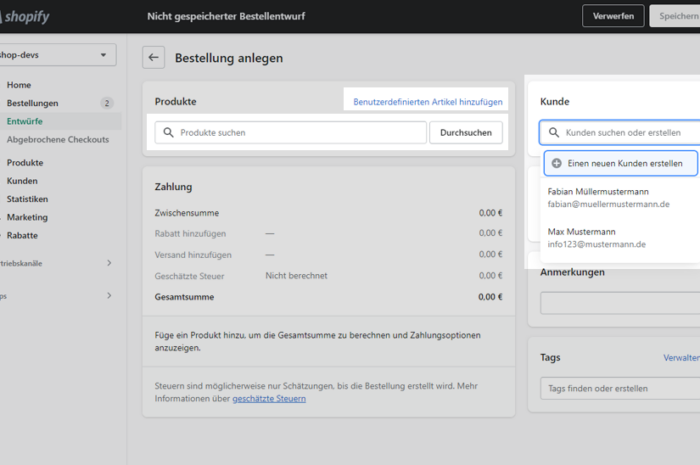Image resolution: width=700 pixels, height=465 pixels.
Task: Select customer Fabian Müllermustermann
Action: click(620, 198)
